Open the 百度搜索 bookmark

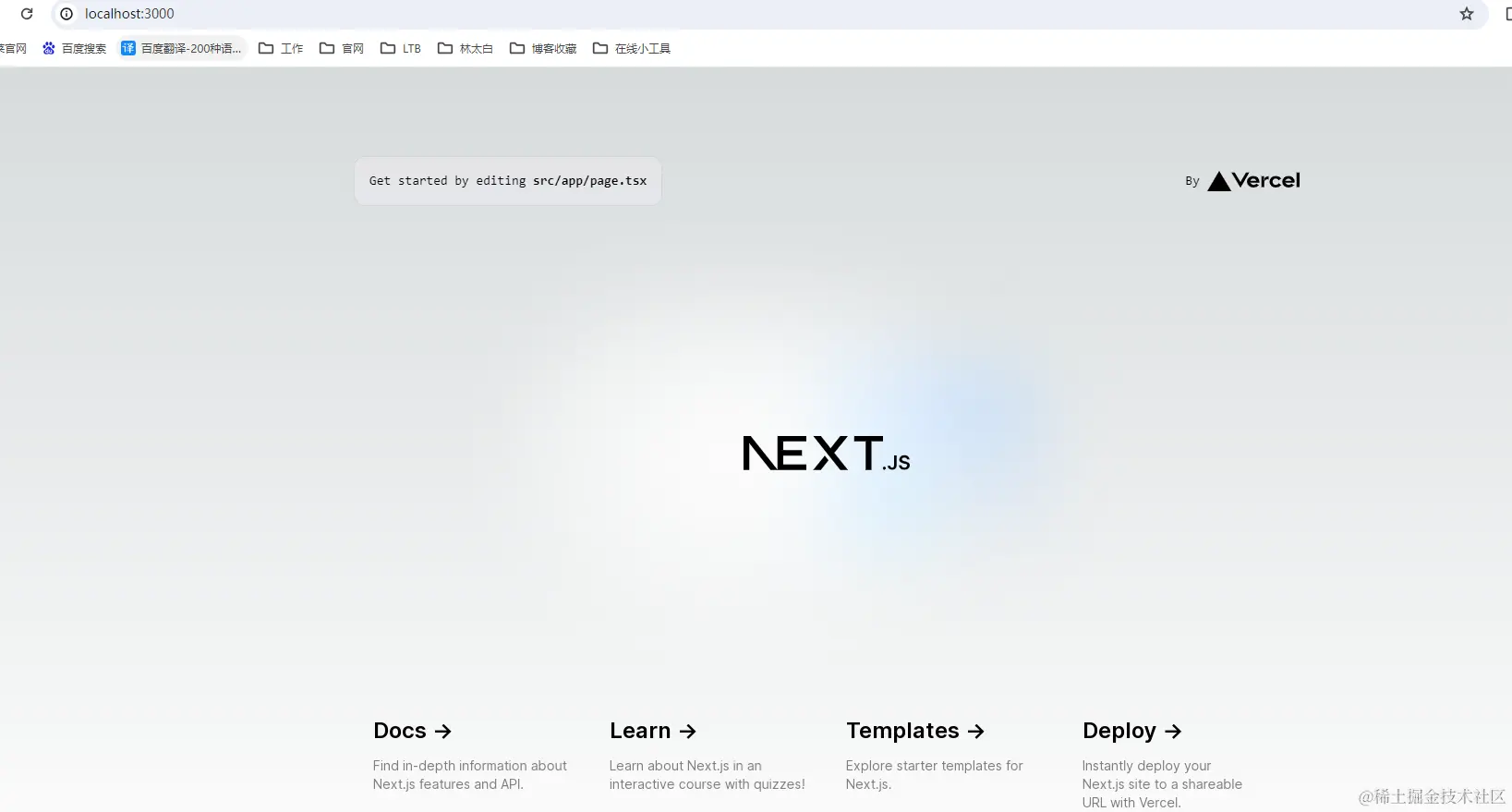pyautogui.click(x=75, y=48)
